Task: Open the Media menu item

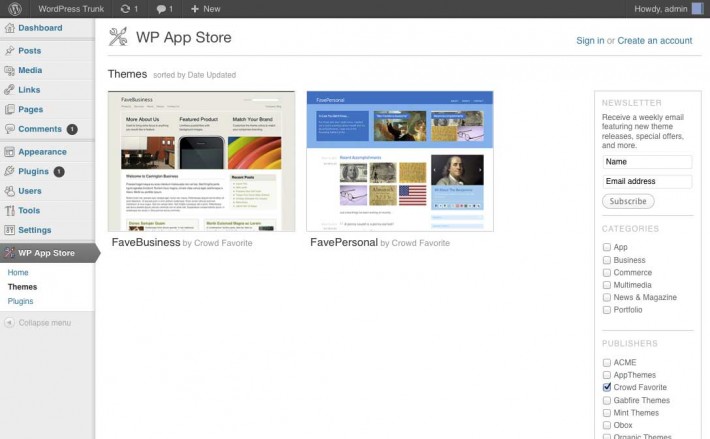Action: coord(30,70)
